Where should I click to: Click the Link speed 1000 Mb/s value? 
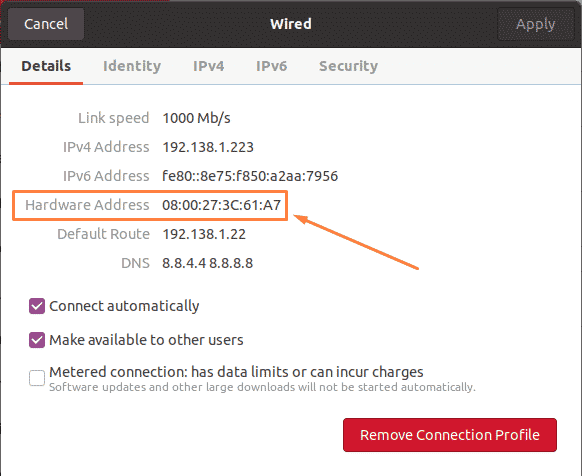point(196,118)
